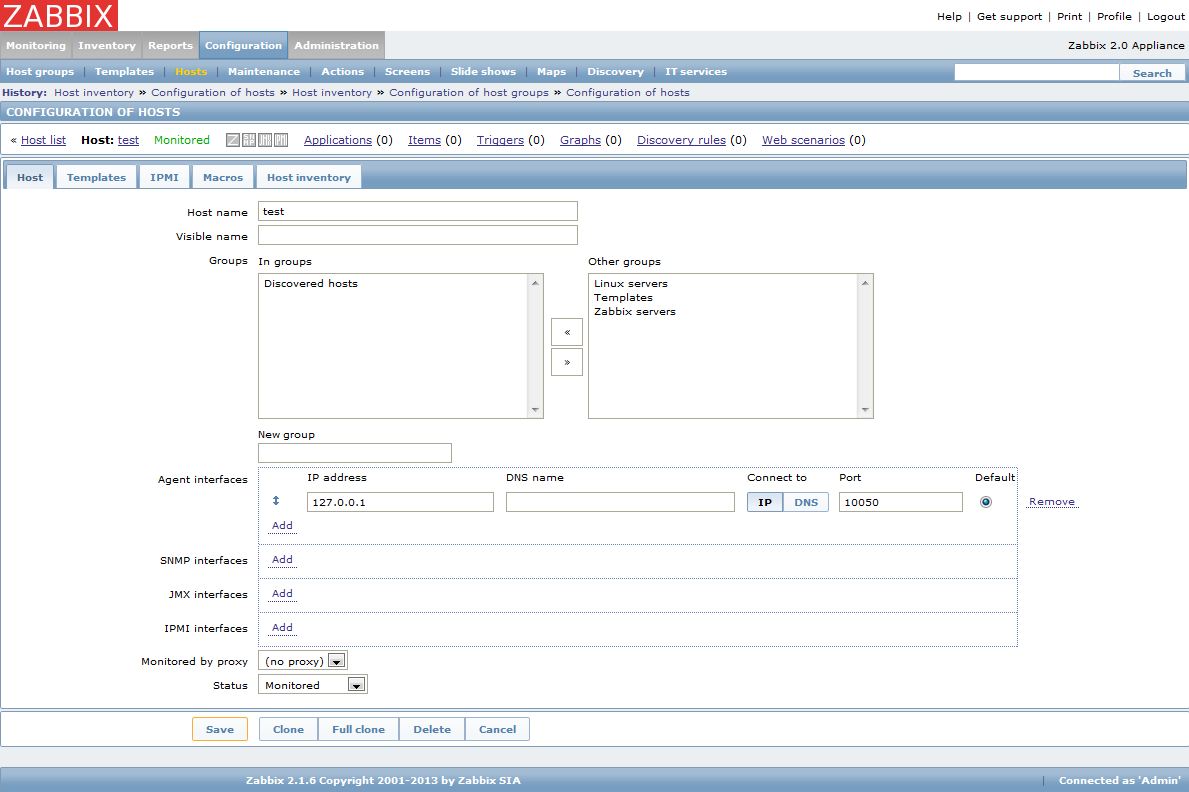This screenshot has height=792, width=1189.
Task: Open IT services submenu item
Action: point(696,71)
